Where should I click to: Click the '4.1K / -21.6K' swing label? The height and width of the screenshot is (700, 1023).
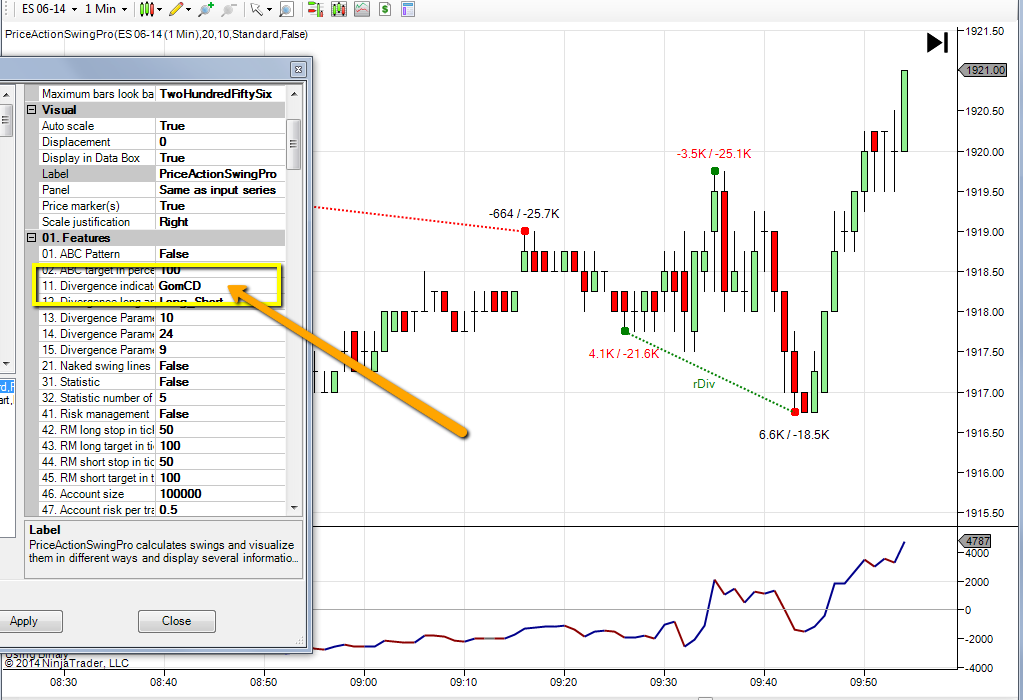coord(624,354)
